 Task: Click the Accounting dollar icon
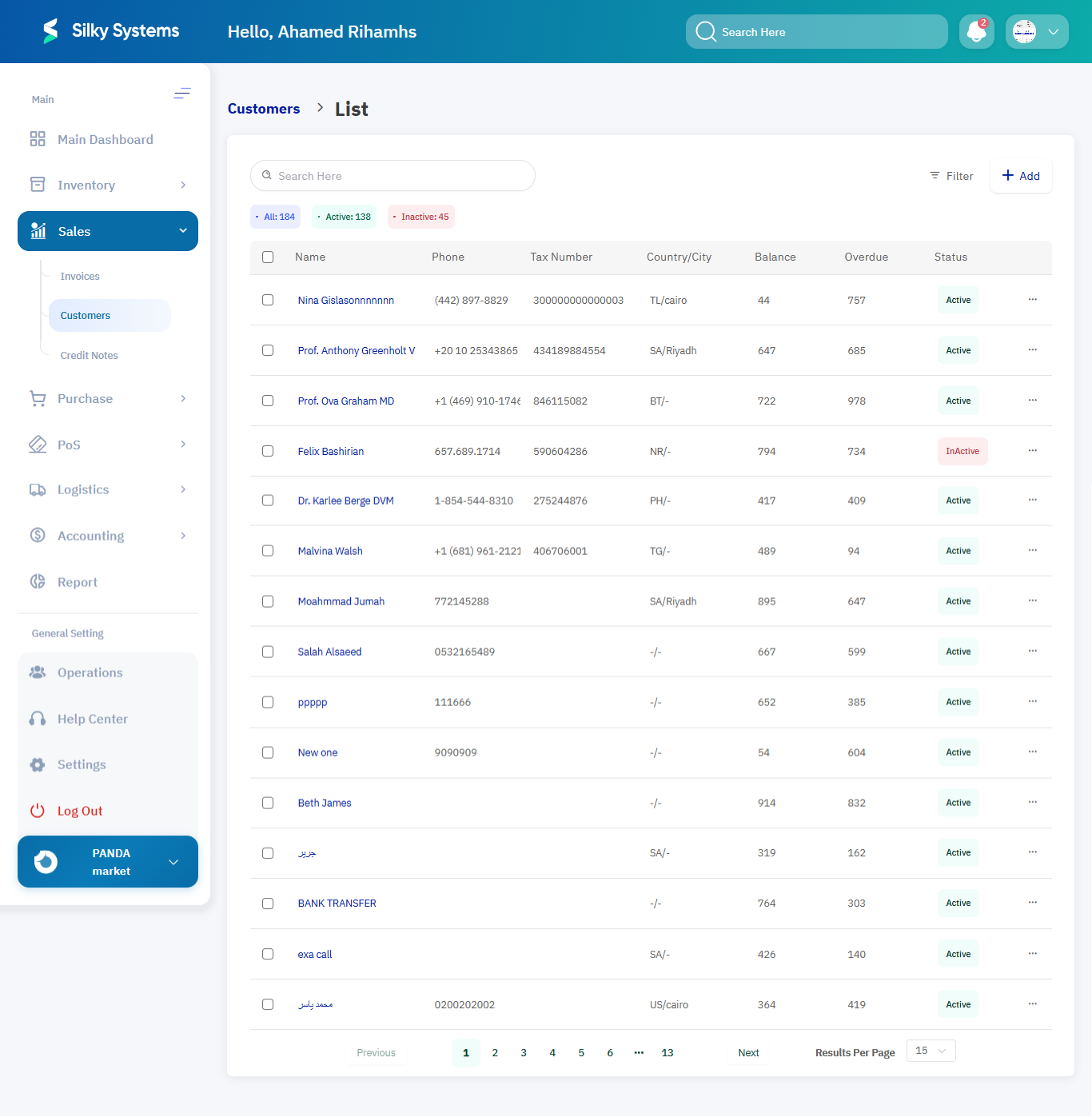[x=37, y=535]
